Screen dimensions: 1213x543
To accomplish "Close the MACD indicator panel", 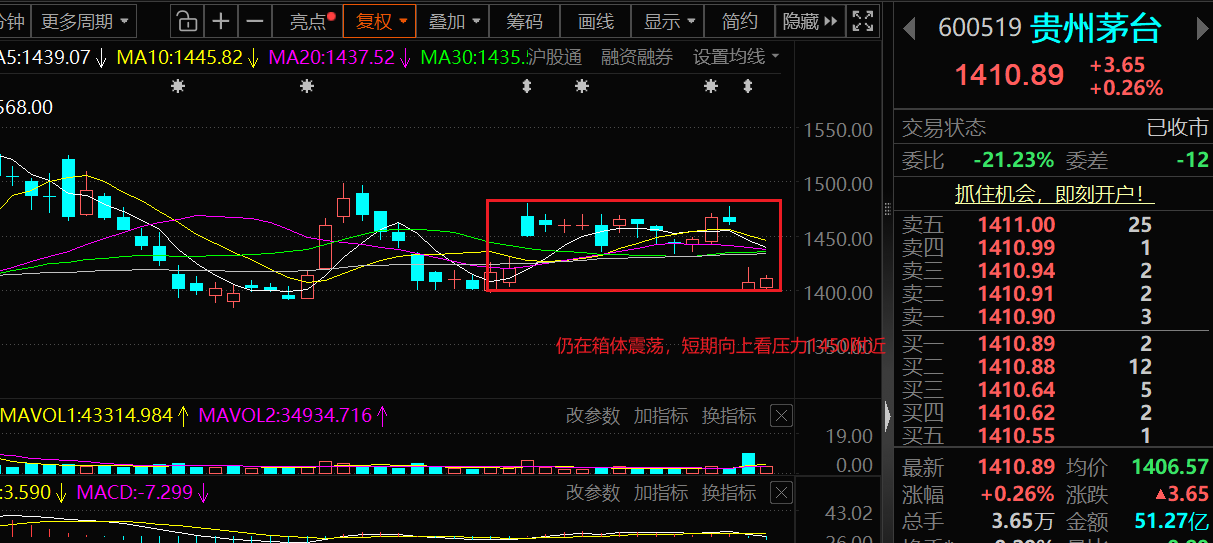I will [x=782, y=493].
